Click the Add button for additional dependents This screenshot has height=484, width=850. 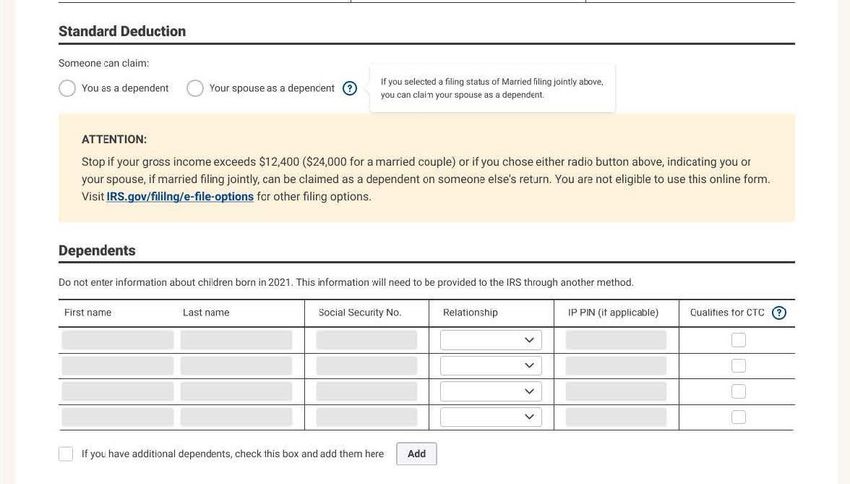416,454
